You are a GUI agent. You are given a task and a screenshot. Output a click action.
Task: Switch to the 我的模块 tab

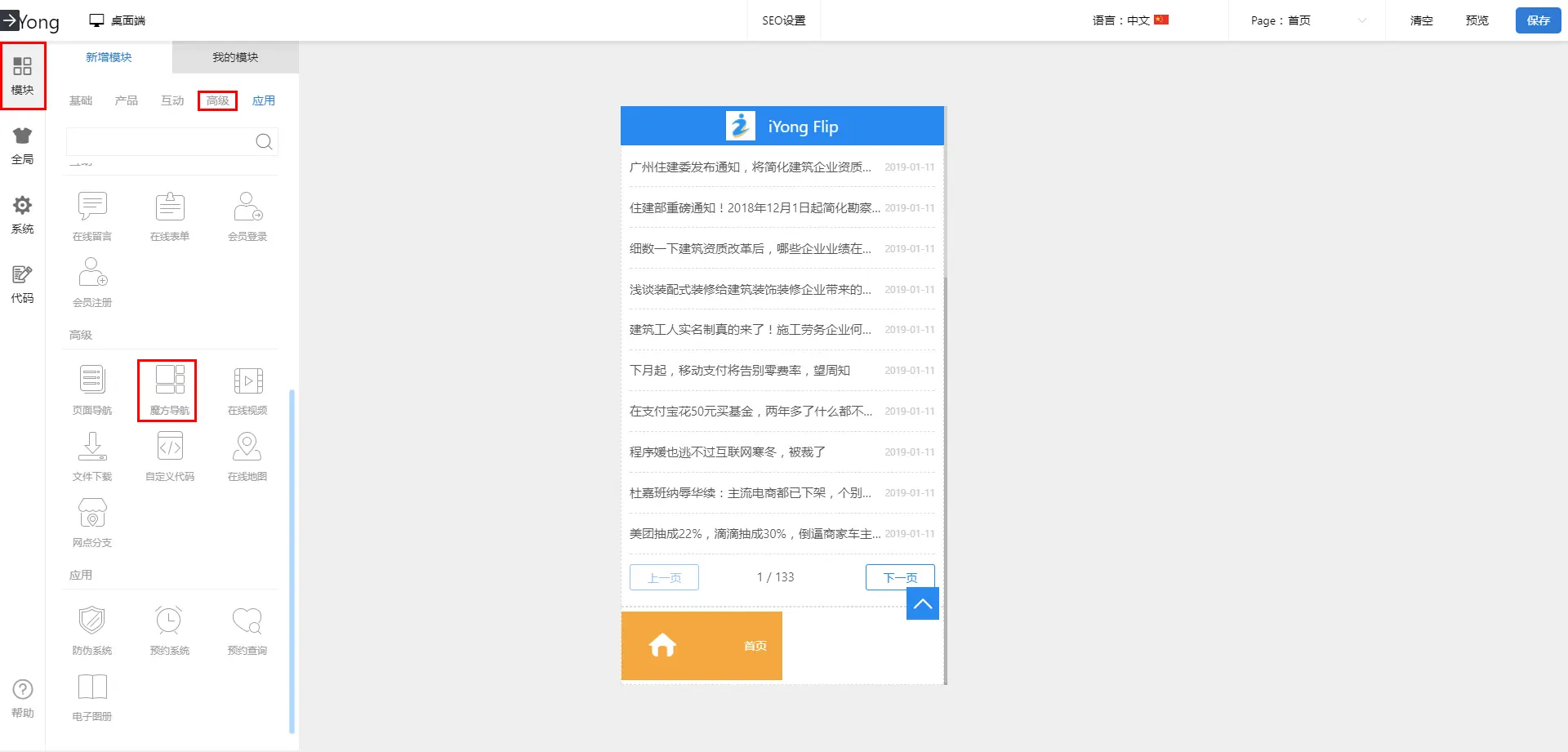pos(235,57)
